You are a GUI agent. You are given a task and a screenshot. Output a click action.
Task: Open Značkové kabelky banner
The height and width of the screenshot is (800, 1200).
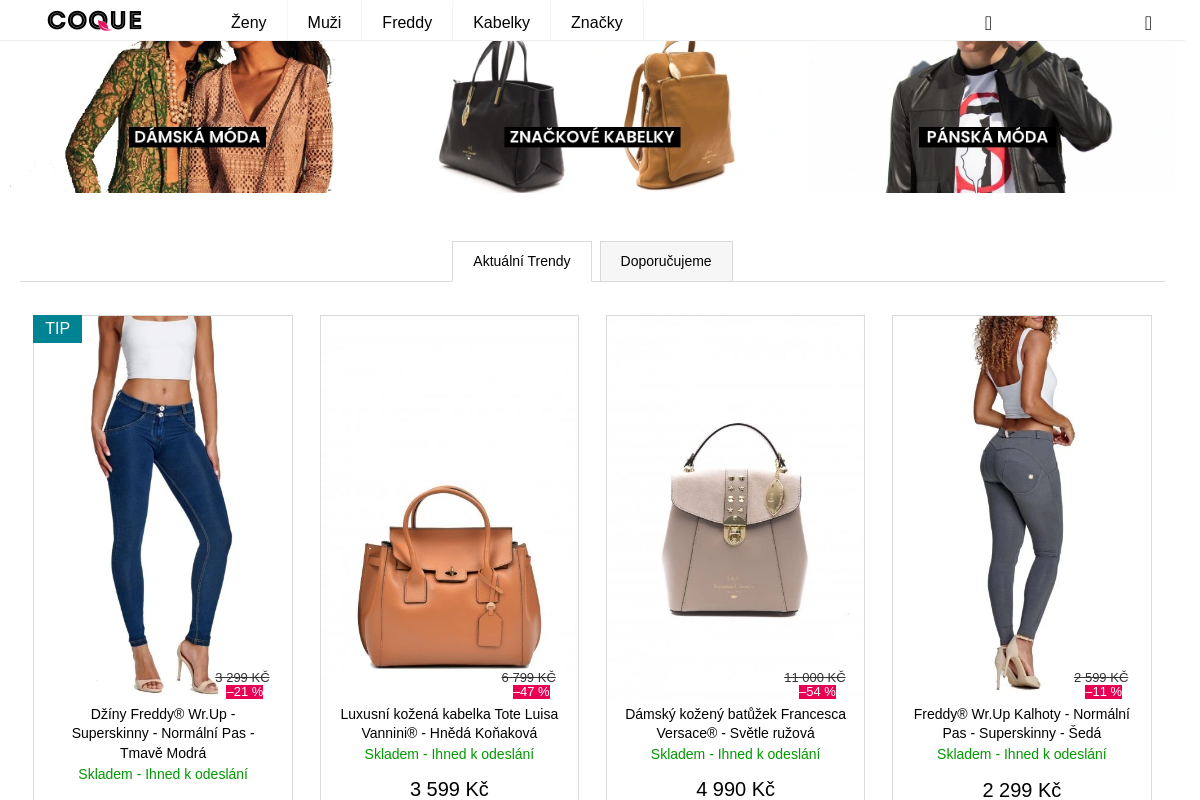[592, 117]
